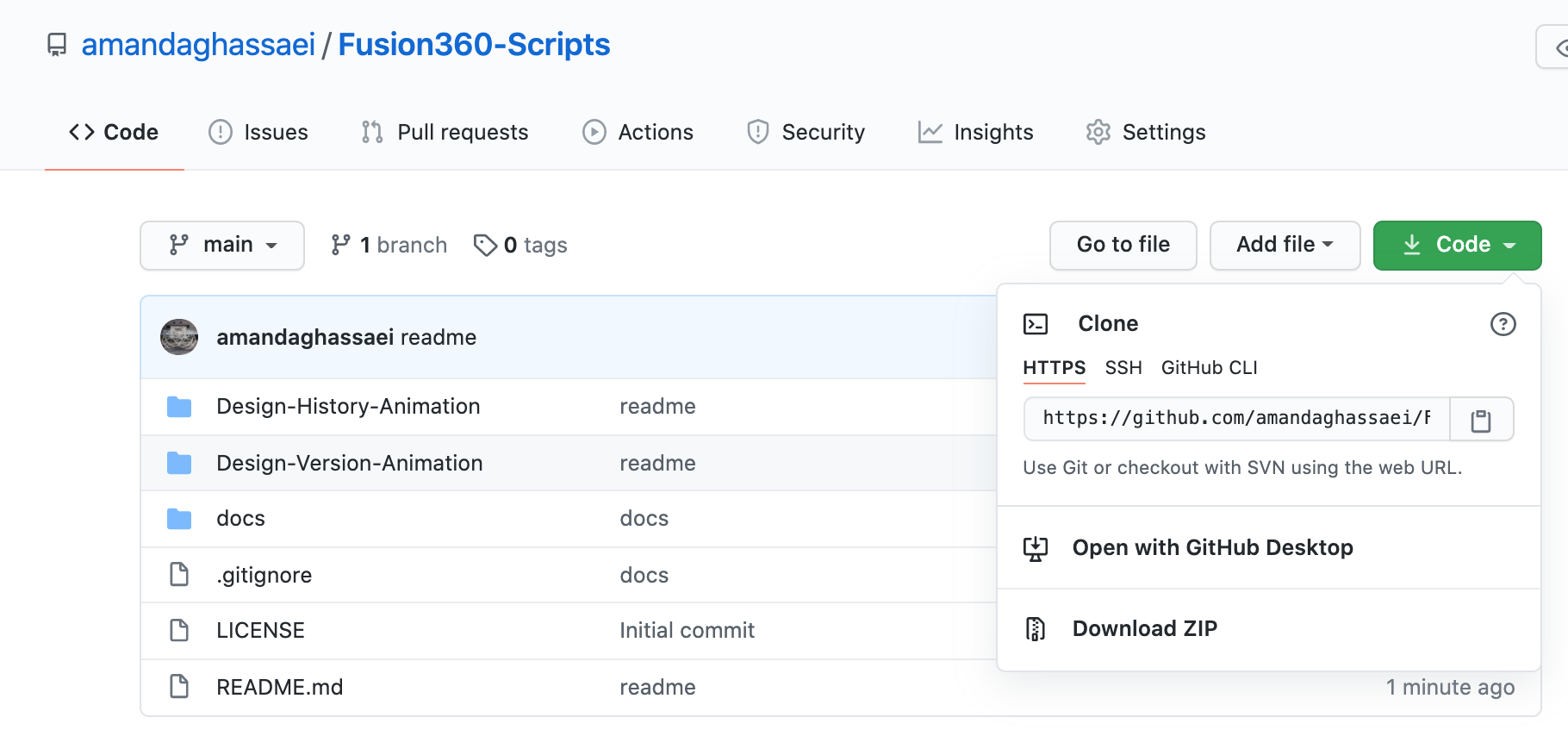Switch to the Insights tab

click(976, 132)
